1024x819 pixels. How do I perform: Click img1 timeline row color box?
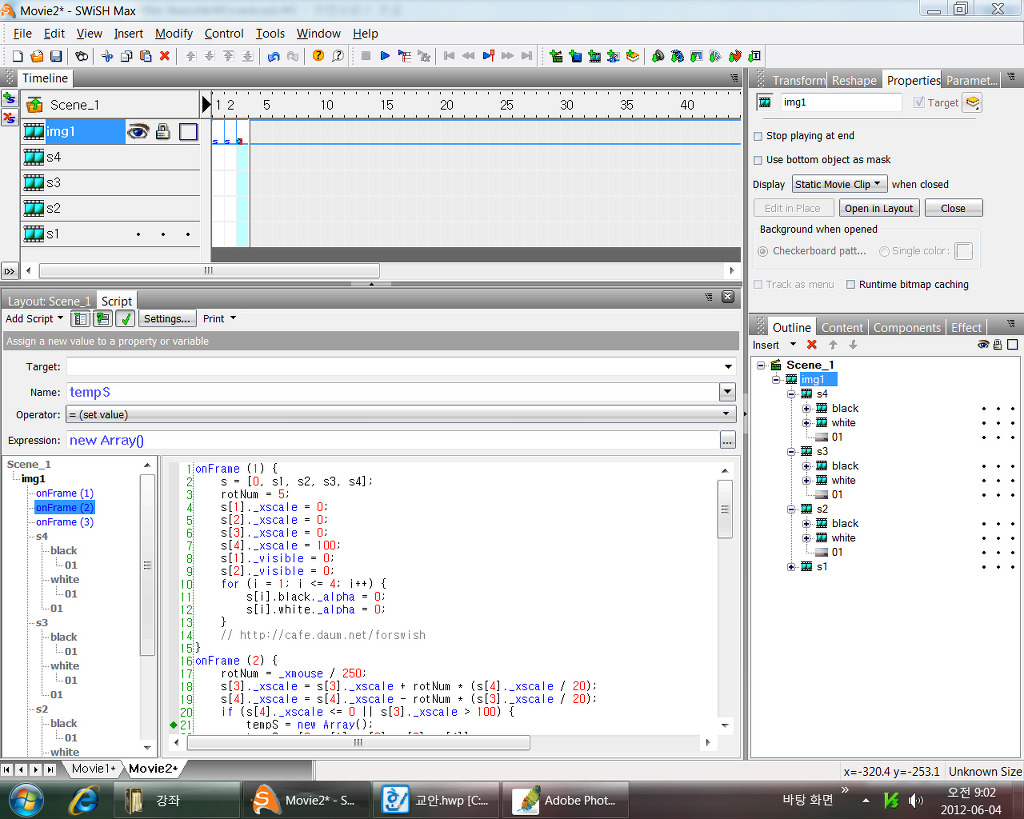click(x=188, y=132)
